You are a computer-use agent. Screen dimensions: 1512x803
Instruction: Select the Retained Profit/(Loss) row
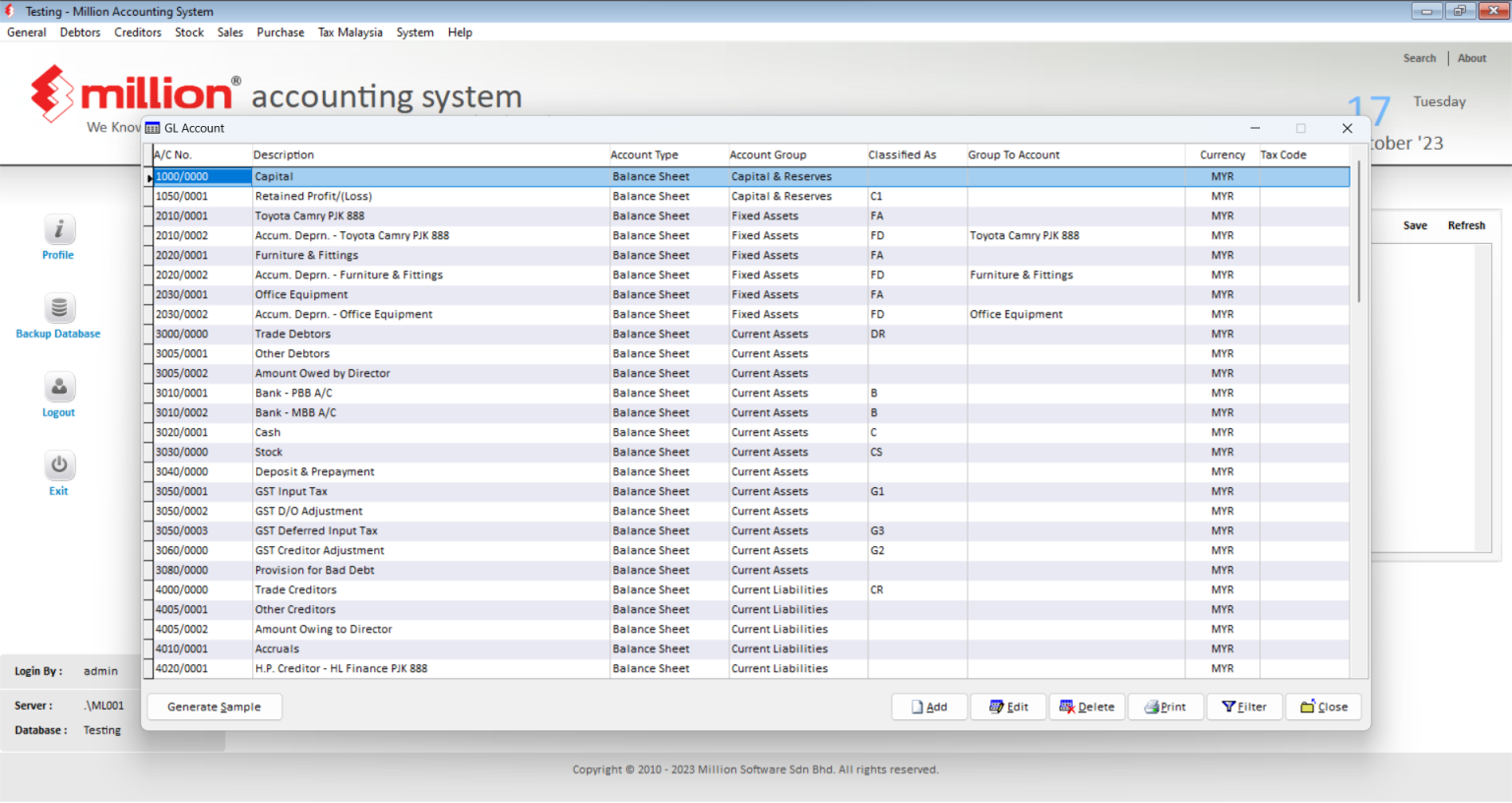click(x=751, y=196)
